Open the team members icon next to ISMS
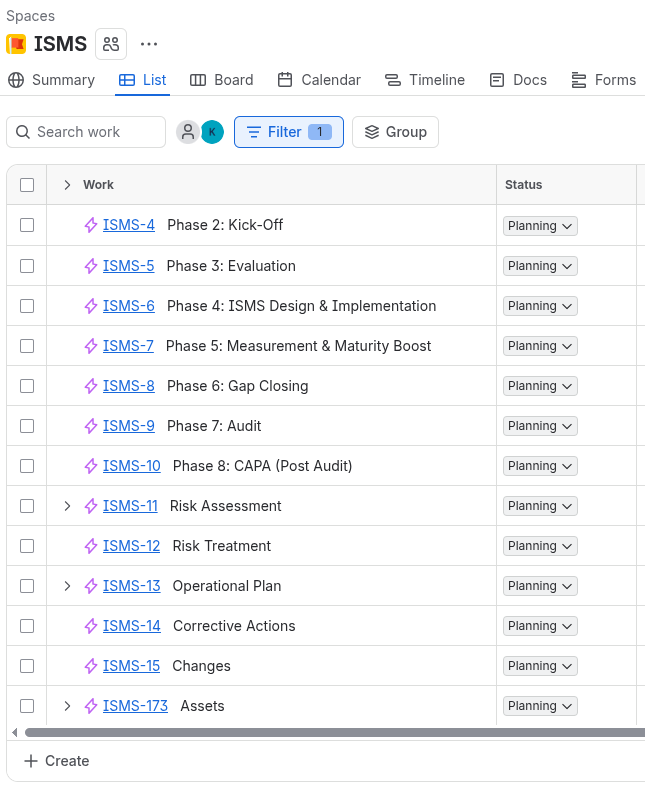 pyautogui.click(x=111, y=44)
